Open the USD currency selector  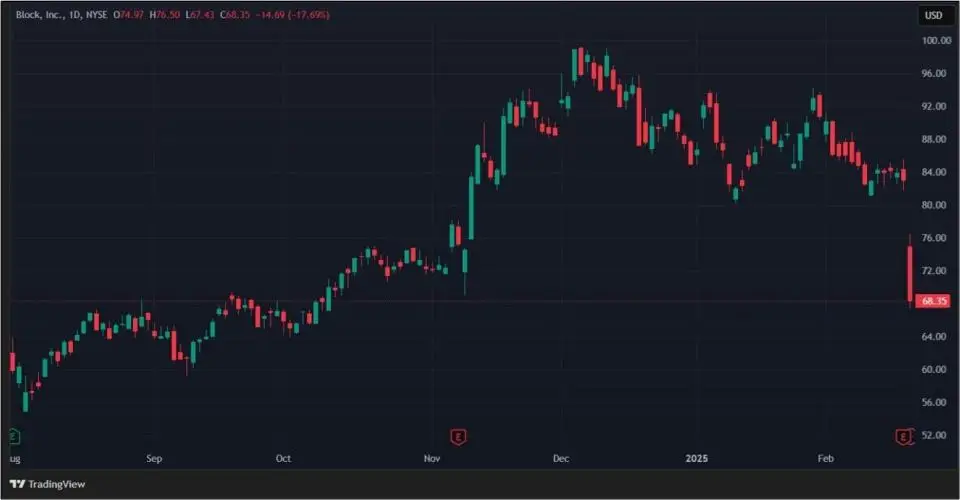tap(933, 15)
